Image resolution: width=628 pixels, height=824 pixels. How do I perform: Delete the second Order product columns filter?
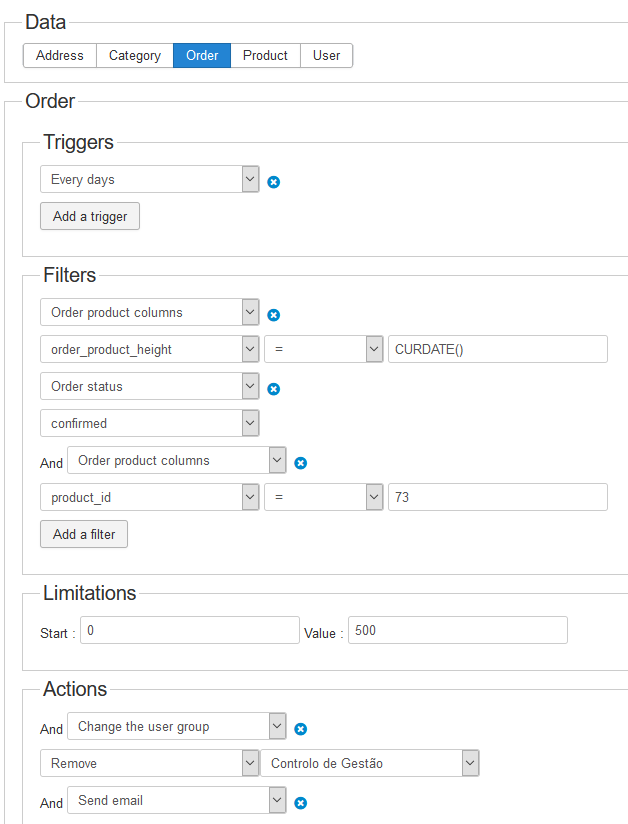tap(301, 463)
